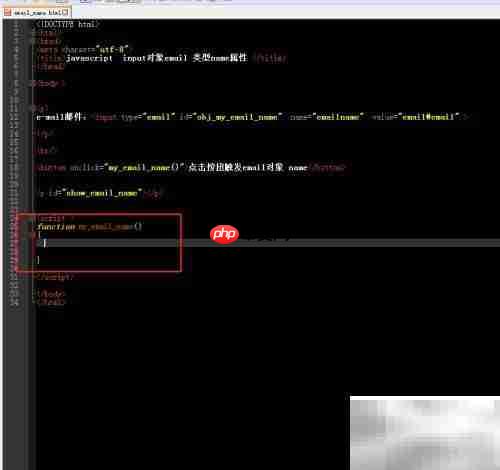Viewport: 500px width, 470px height.
Task: Click the closing body tag line
Action: pos(51,294)
